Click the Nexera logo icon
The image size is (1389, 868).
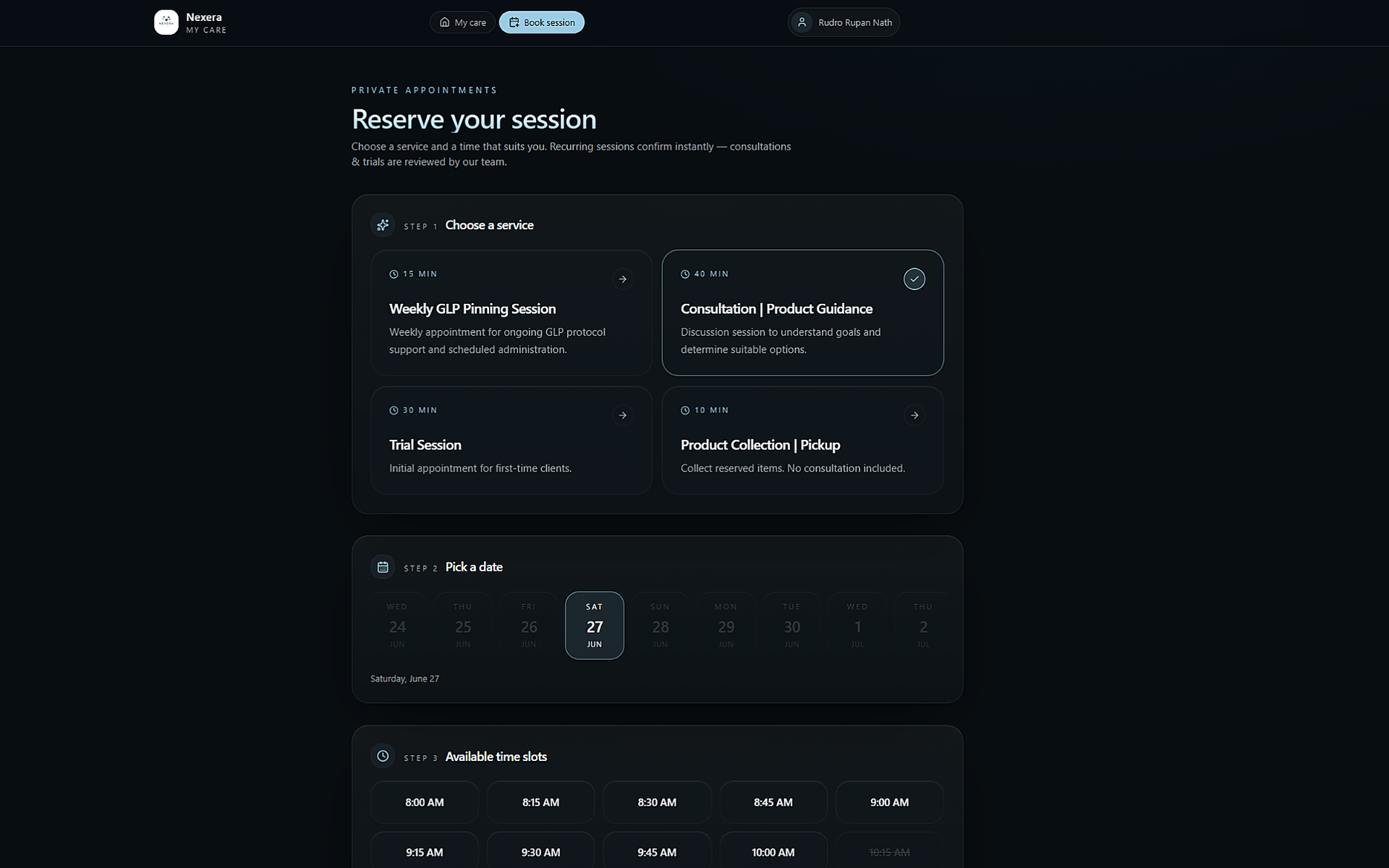click(x=166, y=22)
